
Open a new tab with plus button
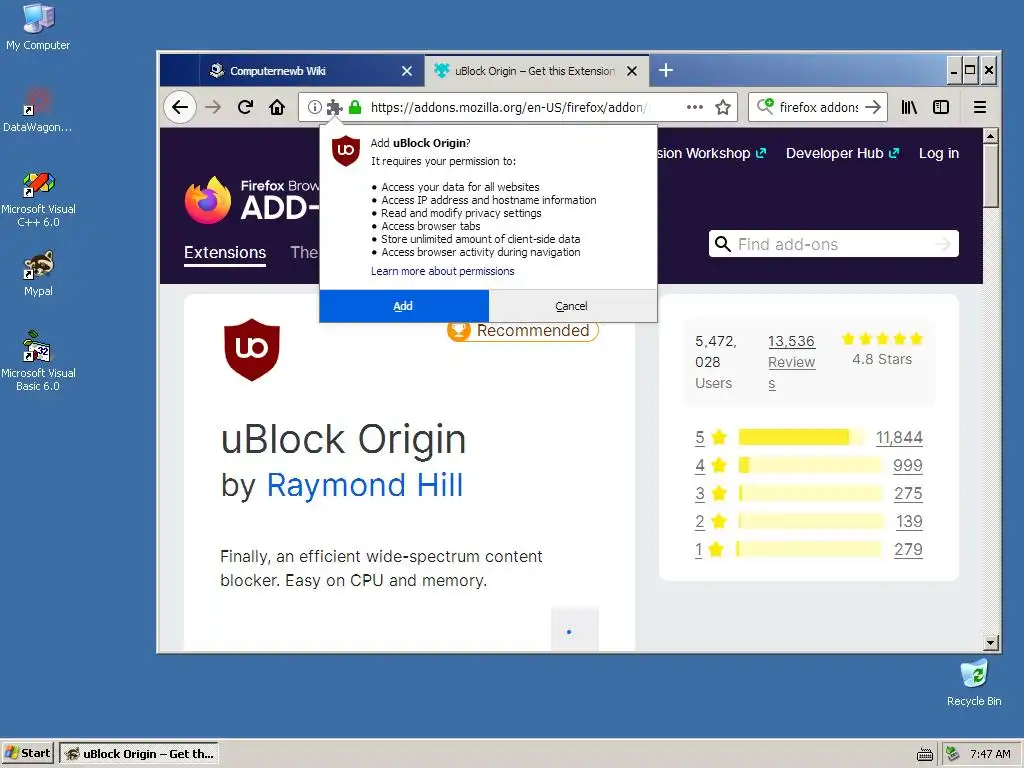665,70
